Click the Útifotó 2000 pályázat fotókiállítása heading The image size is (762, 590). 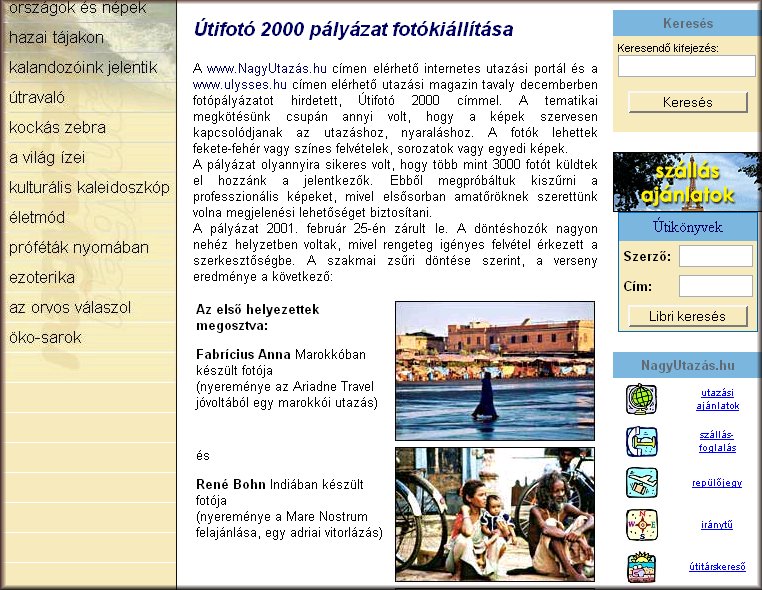[353, 29]
